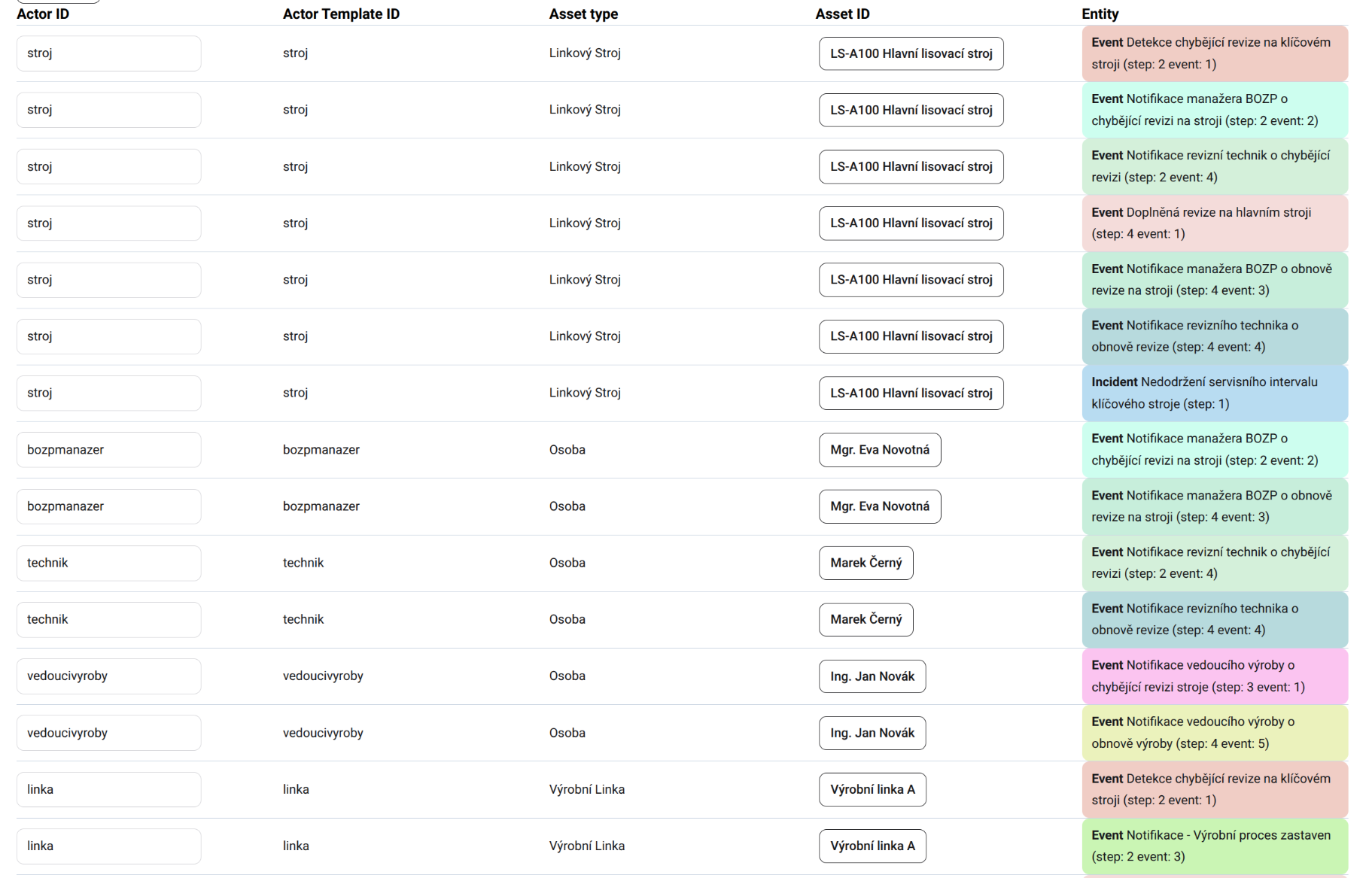The width and height of the screenshot is (1372, 878).
Task: Focus technik Actor ID field in obnově revize row
Action: coord(108,619)
